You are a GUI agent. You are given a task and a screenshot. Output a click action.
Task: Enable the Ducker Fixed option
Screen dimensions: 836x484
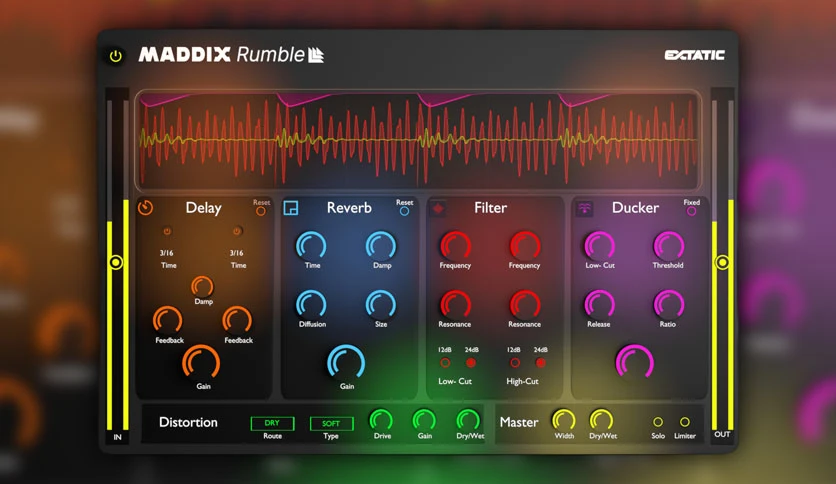point(692,211)
